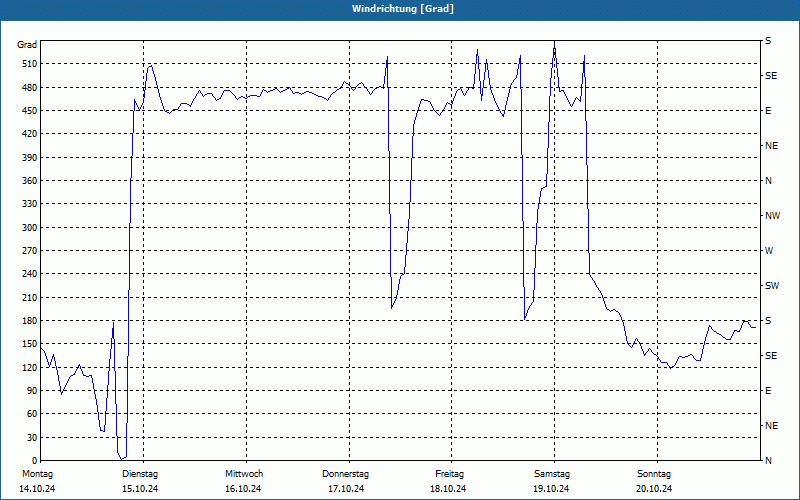This screenshot has height=500, width=800.
Task: Select the Montag day label
Action: pos(37,474)
